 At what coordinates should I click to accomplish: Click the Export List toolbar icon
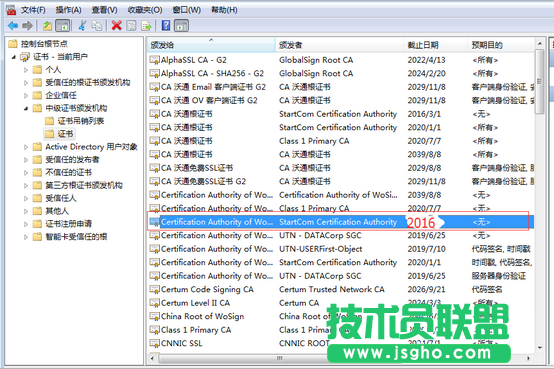(x=146, y=25)
